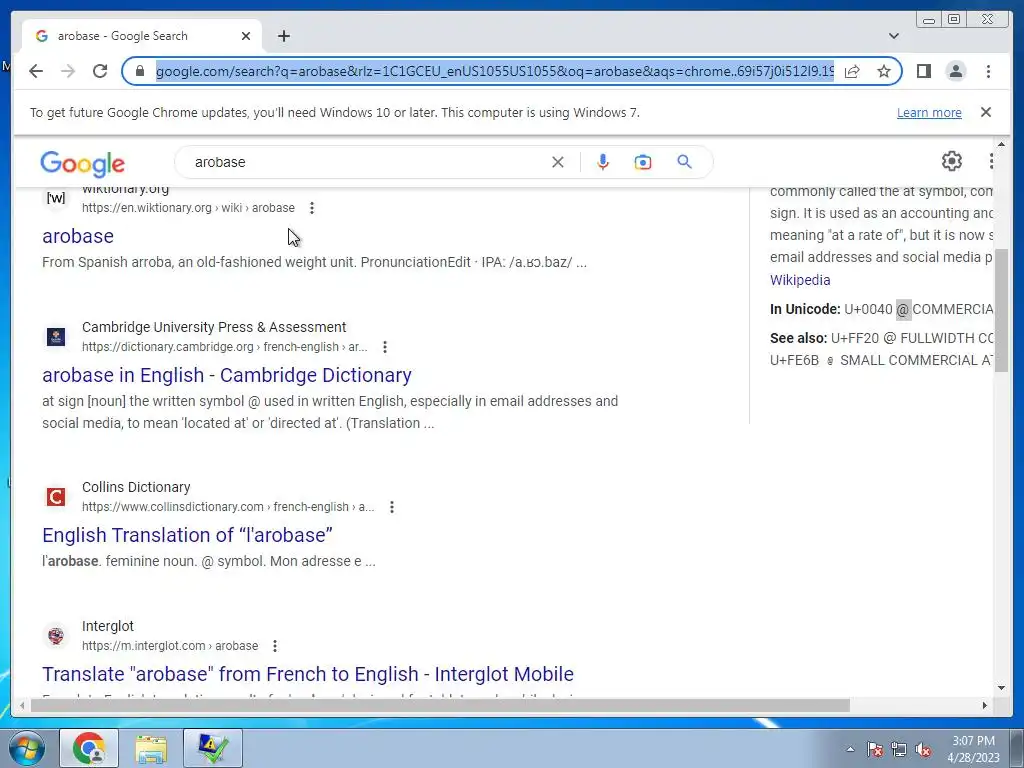The image size is (1024, 768).
Task: Click the Collins Dictionary favicon
Action: tap(56, 497)
